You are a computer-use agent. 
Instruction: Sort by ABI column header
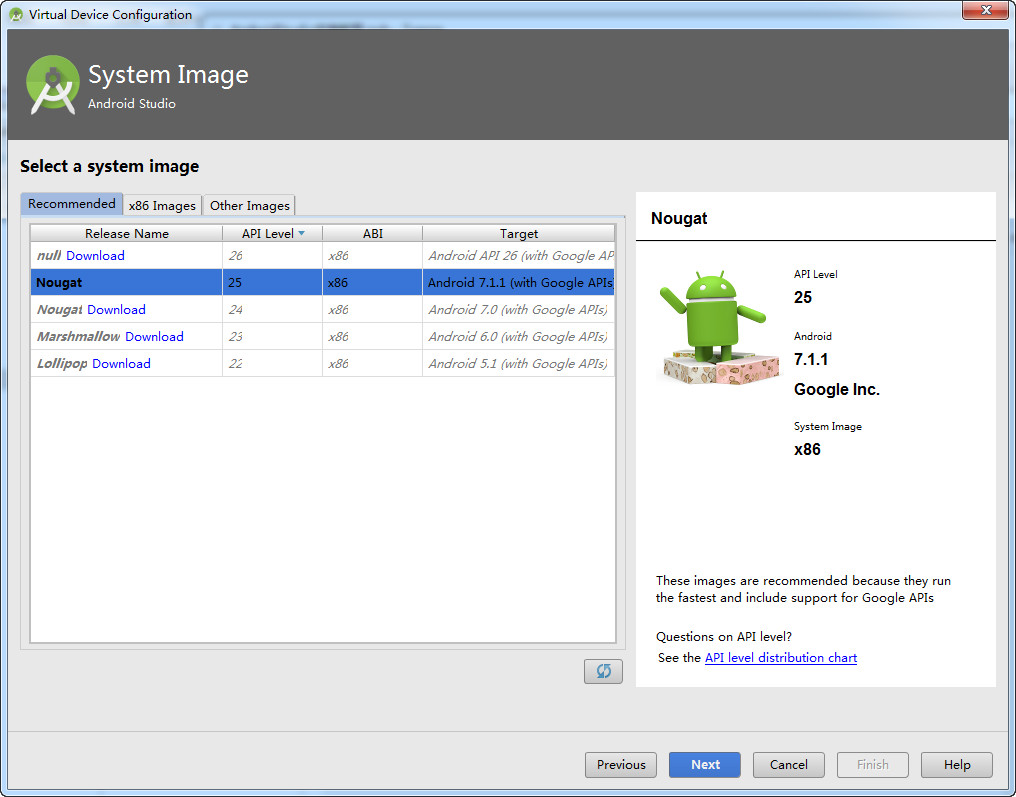tap(373, 233)
